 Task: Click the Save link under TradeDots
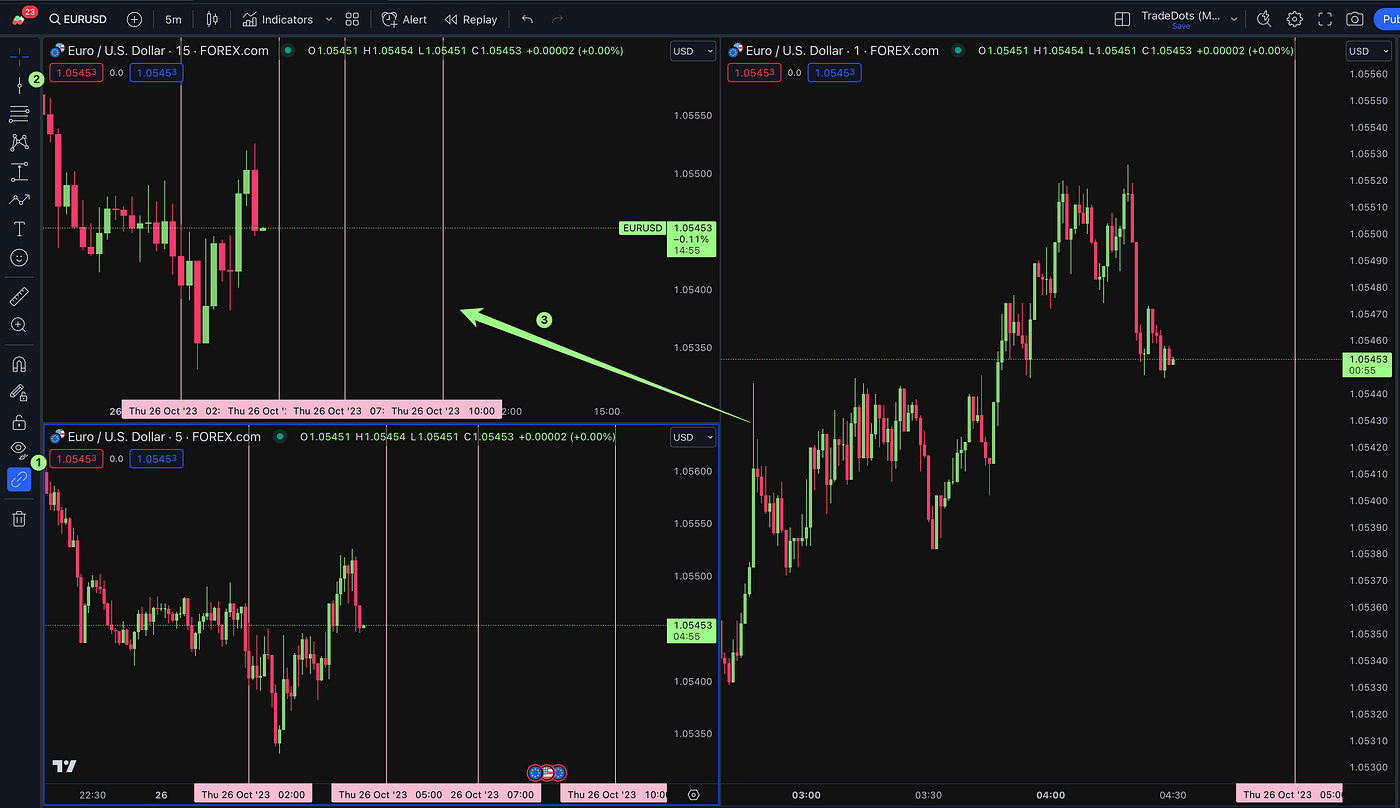[1181, 26]
